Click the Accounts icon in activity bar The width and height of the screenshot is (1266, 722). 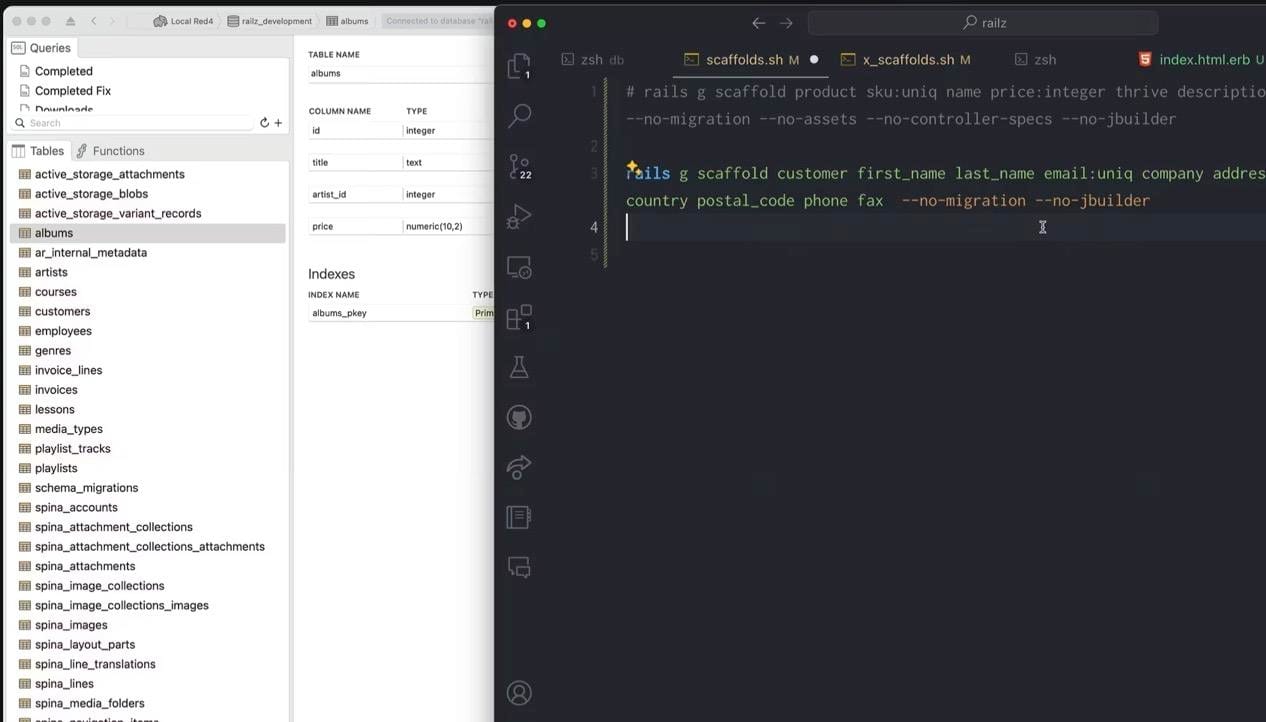519,692
